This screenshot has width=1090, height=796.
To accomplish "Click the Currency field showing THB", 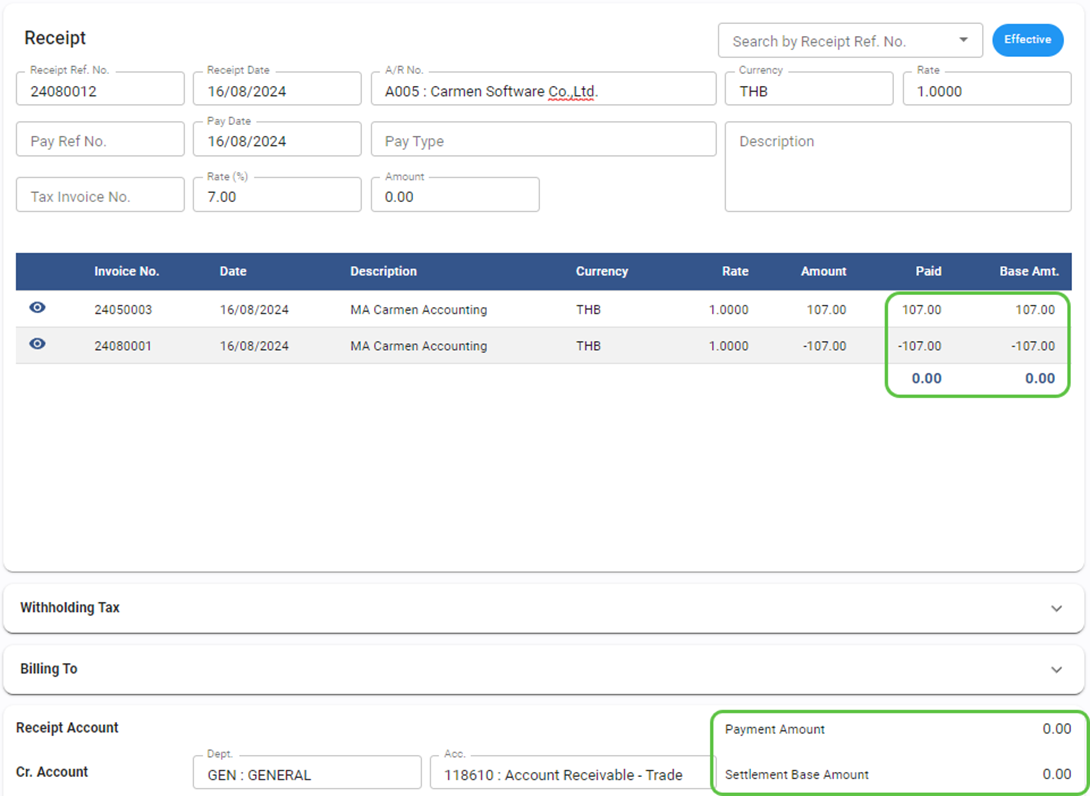I will (808, 90).
